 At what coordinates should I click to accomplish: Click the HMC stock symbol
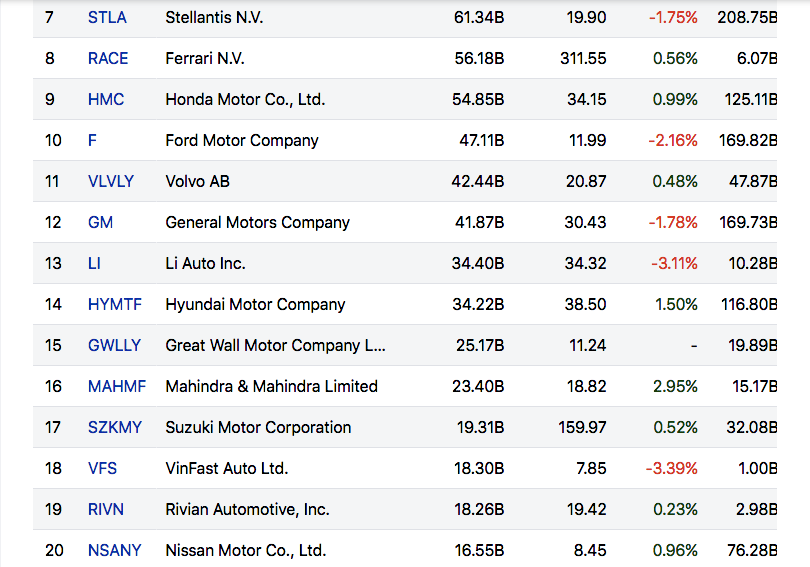pyautogui.click(x=106, y=100)
